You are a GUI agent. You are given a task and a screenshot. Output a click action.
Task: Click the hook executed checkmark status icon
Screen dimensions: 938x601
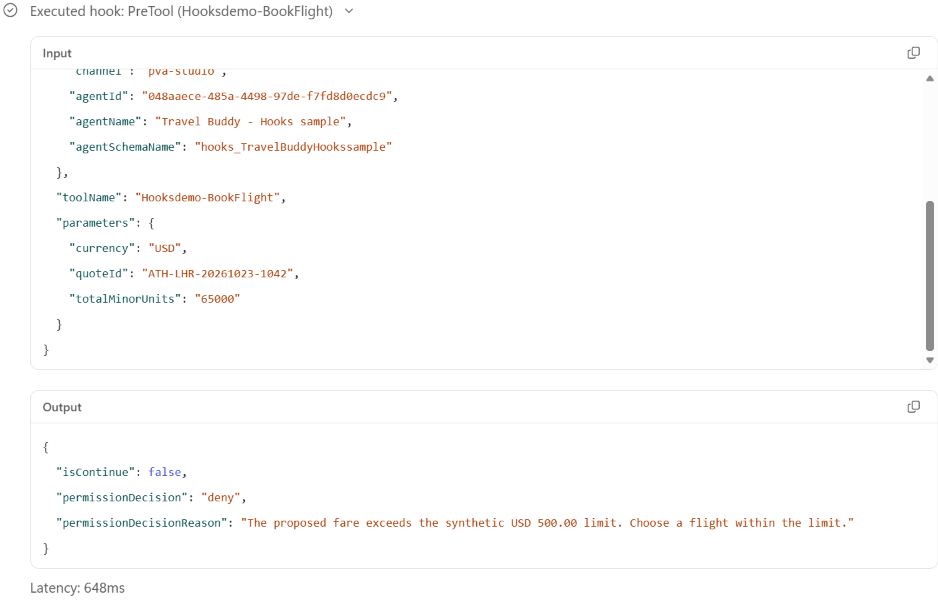click(x=11, y=11)
